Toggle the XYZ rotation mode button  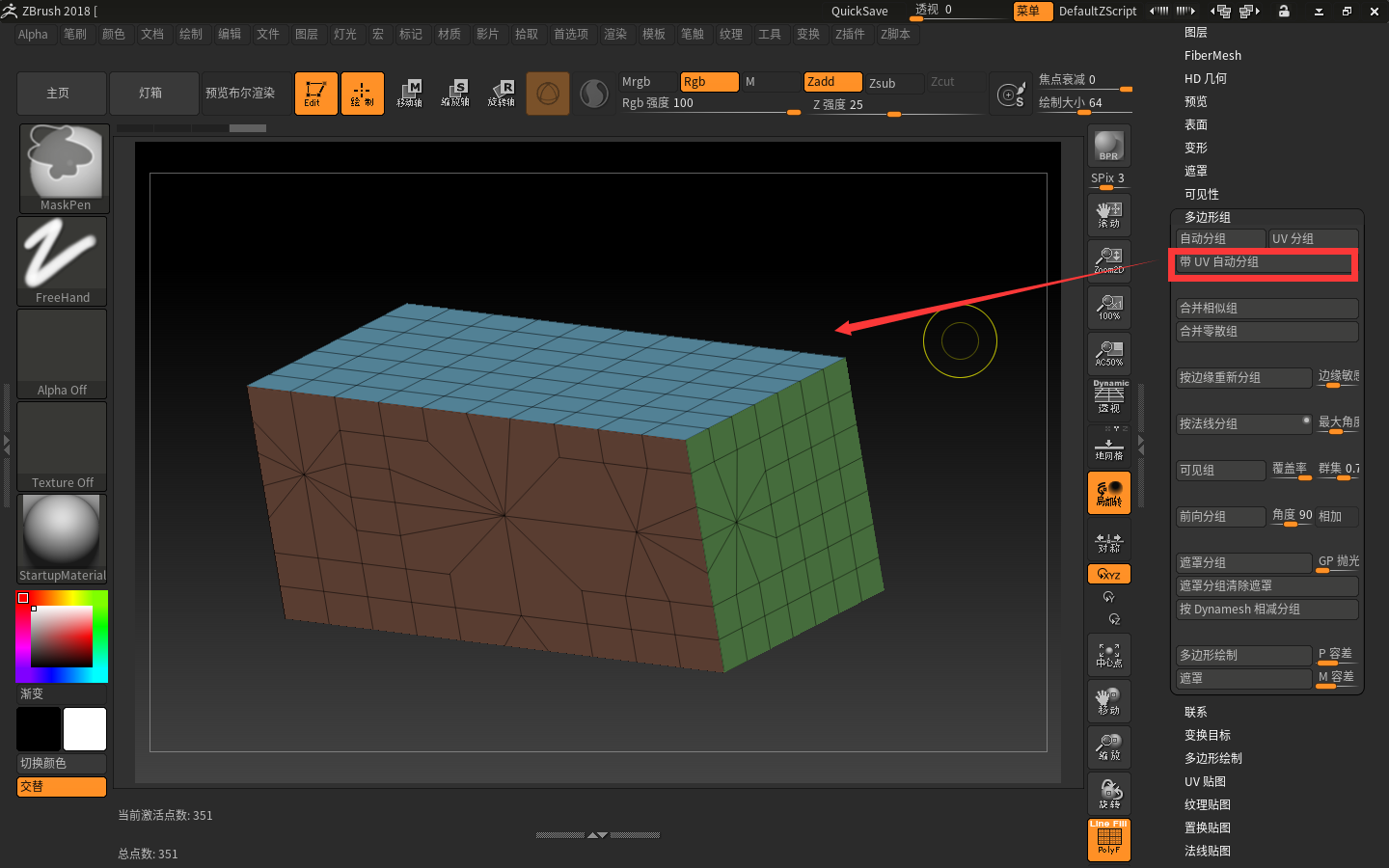point(1108,574)
